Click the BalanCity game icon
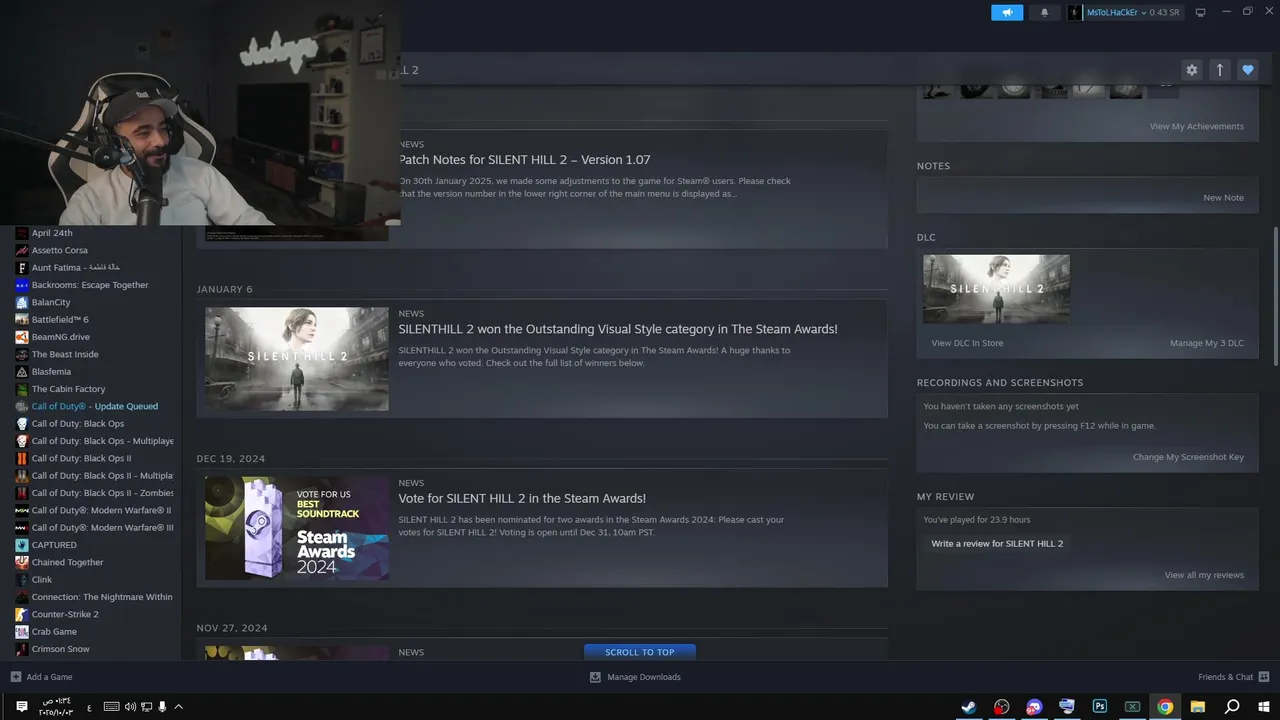Viewport: 1280px width, 720px height. pos(22,302)
